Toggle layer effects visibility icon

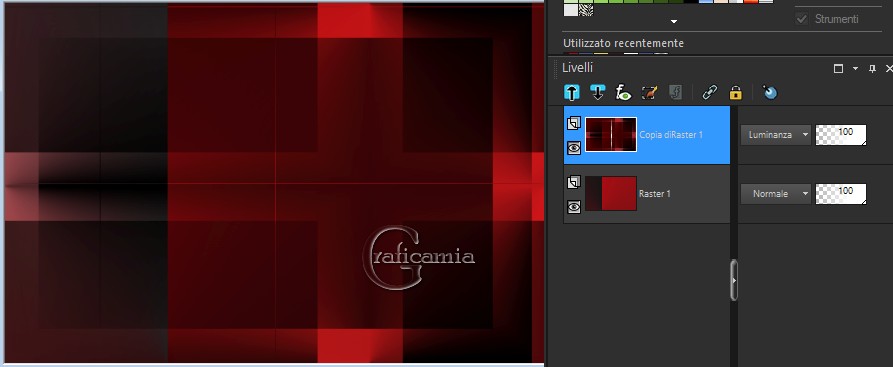(x=623, y=92)
